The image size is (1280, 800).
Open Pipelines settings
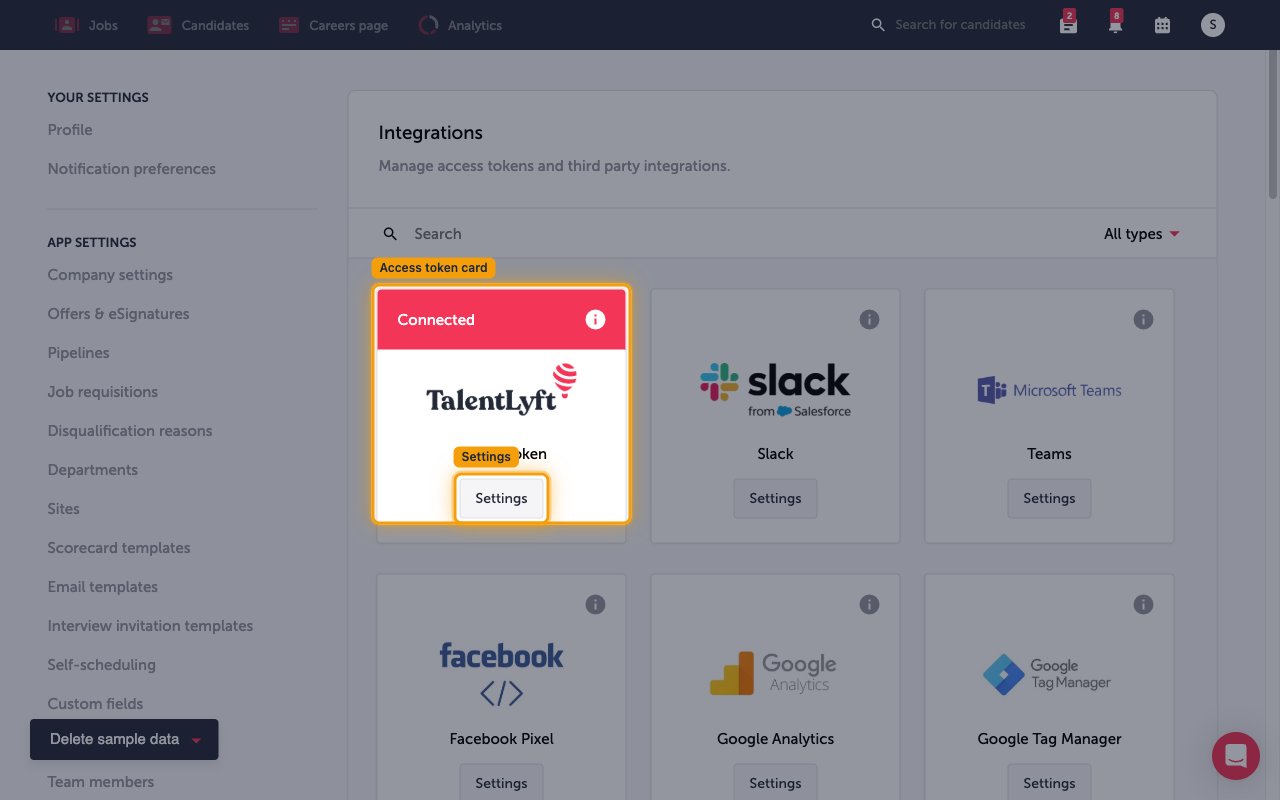(78, 353)
